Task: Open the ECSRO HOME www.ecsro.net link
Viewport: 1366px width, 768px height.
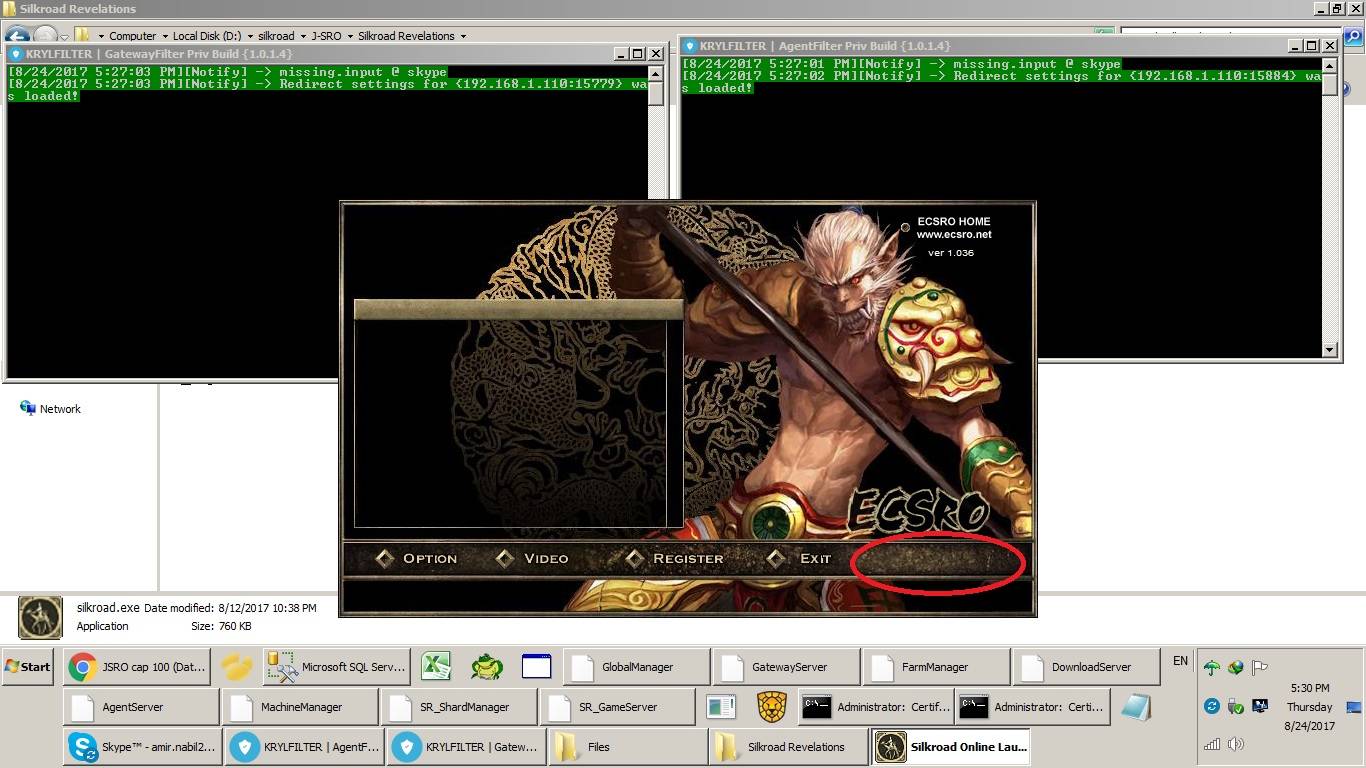Action: click(x=954, y=228)
